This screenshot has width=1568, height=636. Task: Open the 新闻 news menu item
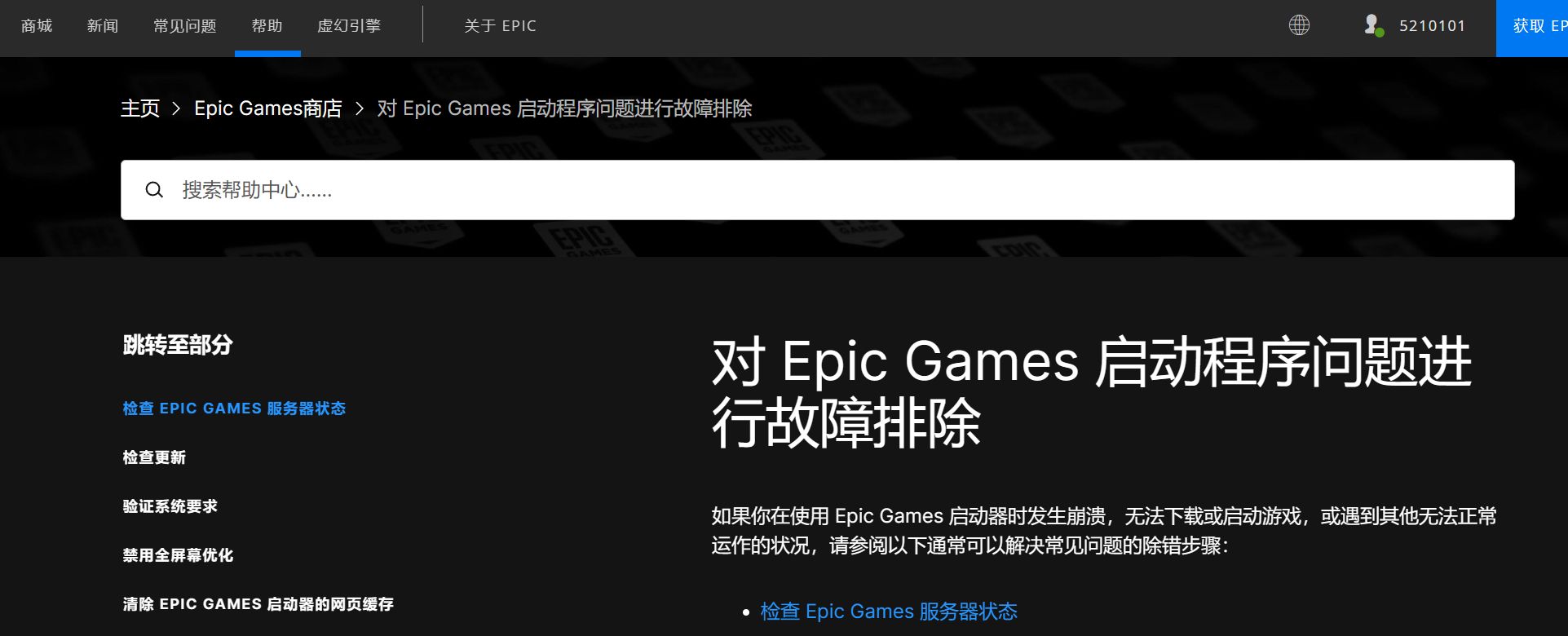coord(103,26)
